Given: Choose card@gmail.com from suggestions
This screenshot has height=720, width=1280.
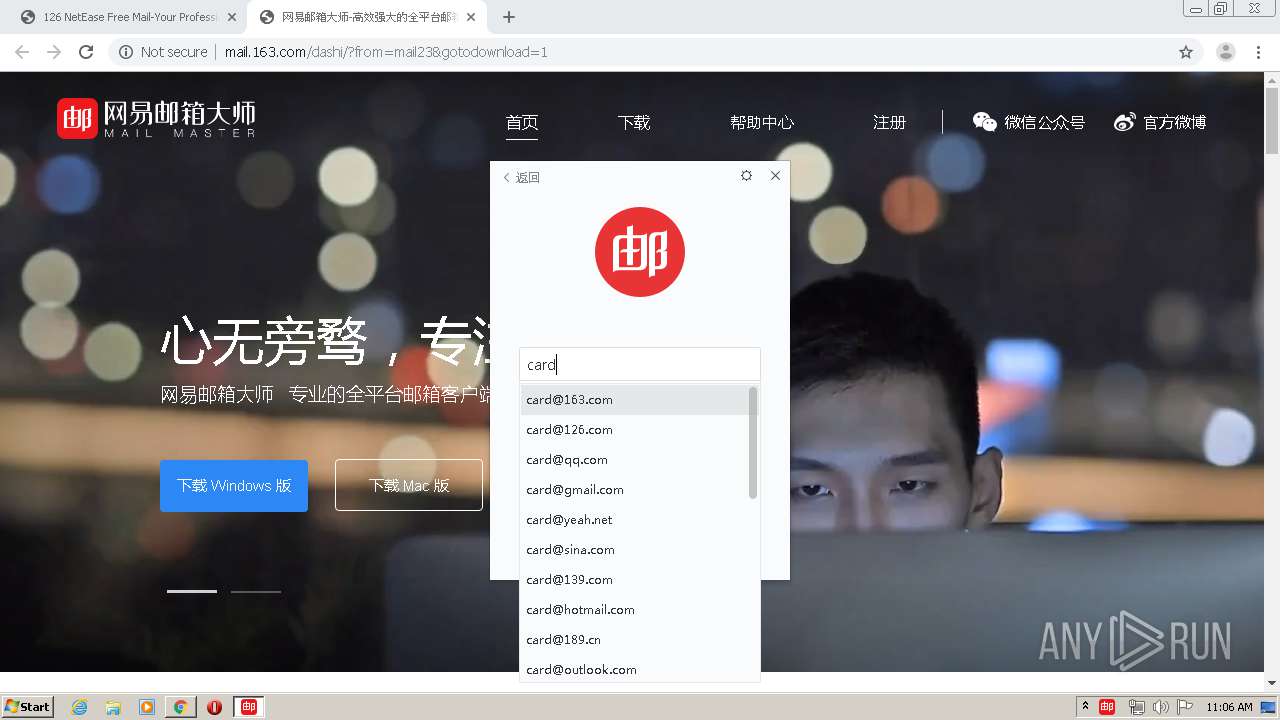Looking at the screenshot, I should point(634,490).
